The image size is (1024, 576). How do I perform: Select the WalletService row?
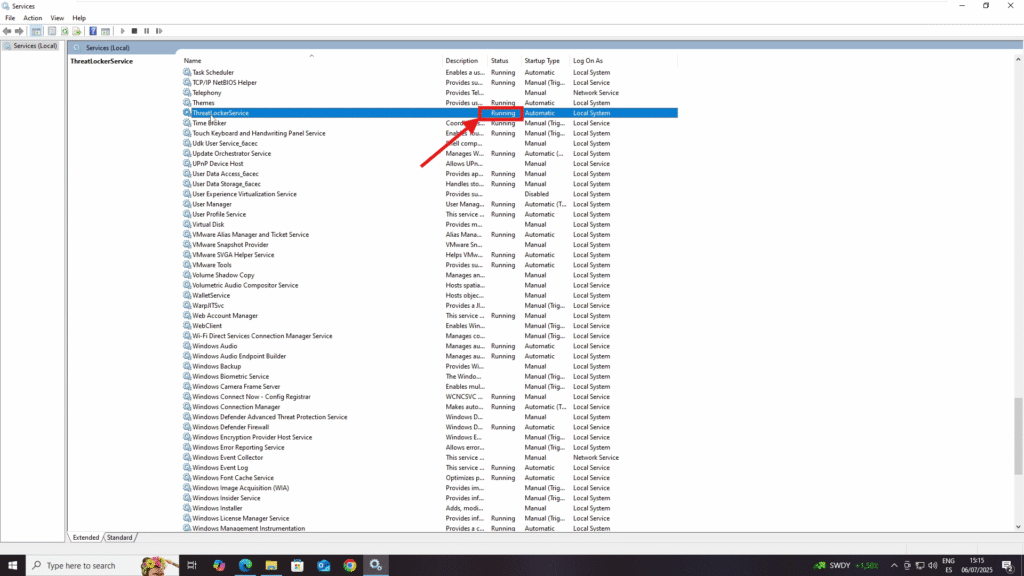pos(211,295)
